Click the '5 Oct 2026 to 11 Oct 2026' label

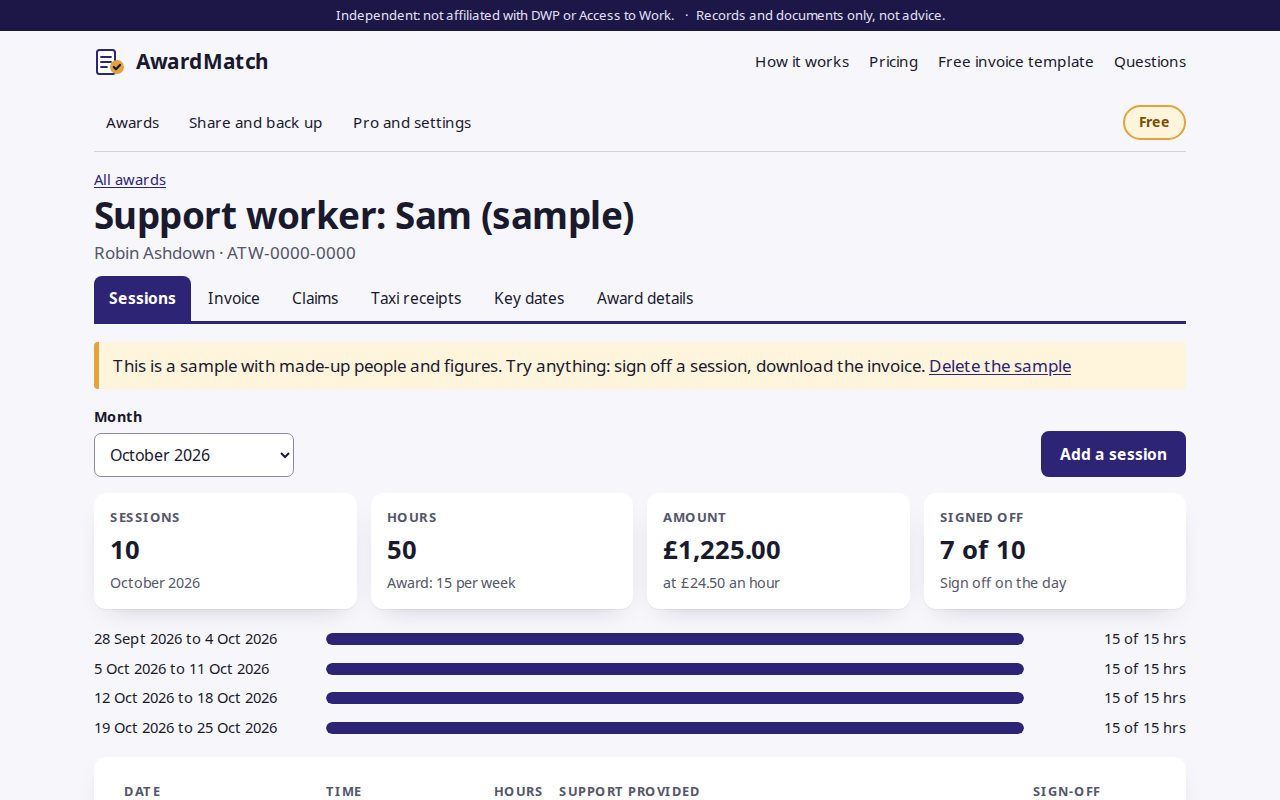tap(182, 669)
